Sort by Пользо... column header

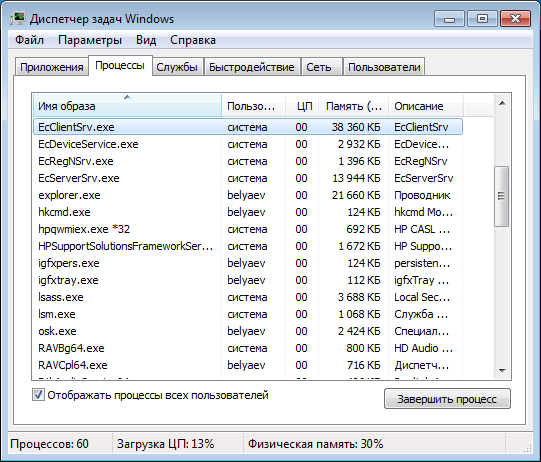tap(253, 106)
